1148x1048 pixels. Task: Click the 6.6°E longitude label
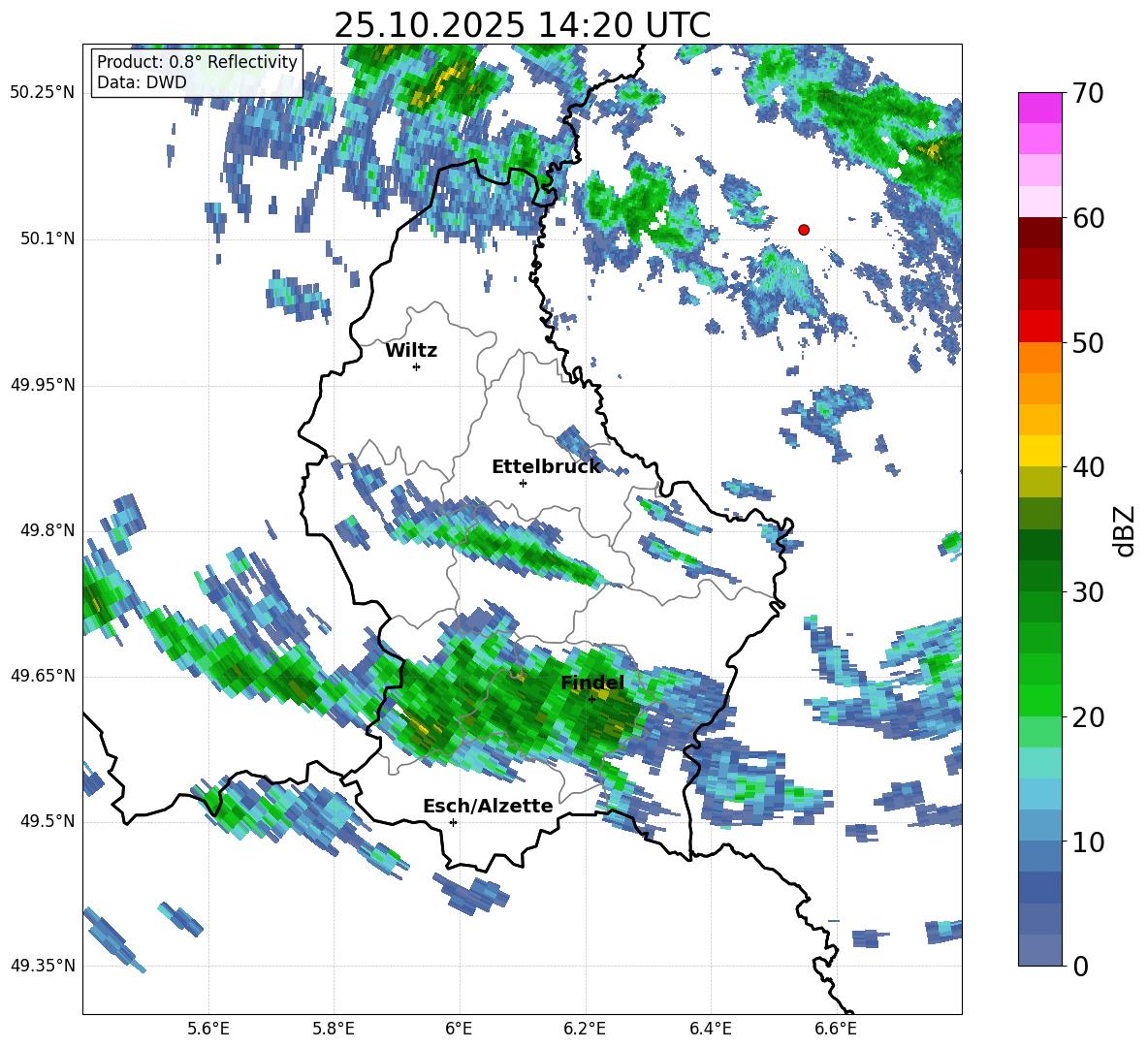(836, 1029)
